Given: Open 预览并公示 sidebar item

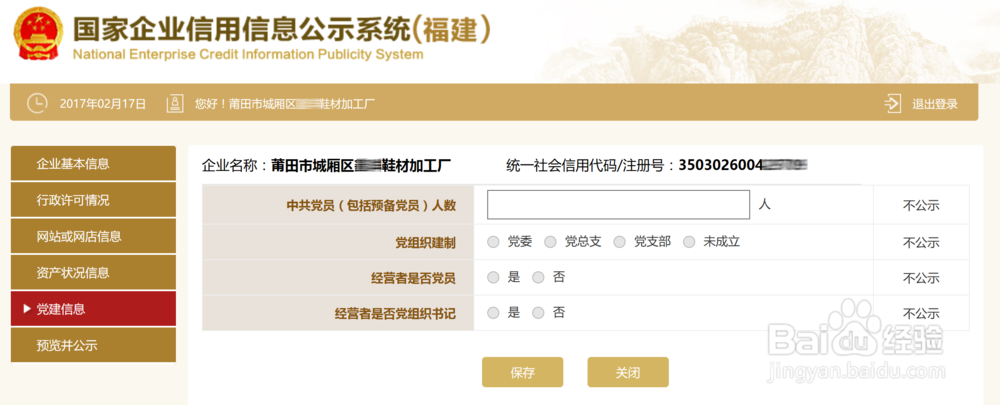Looking at the screenshot, I should (x=93, y=346).
